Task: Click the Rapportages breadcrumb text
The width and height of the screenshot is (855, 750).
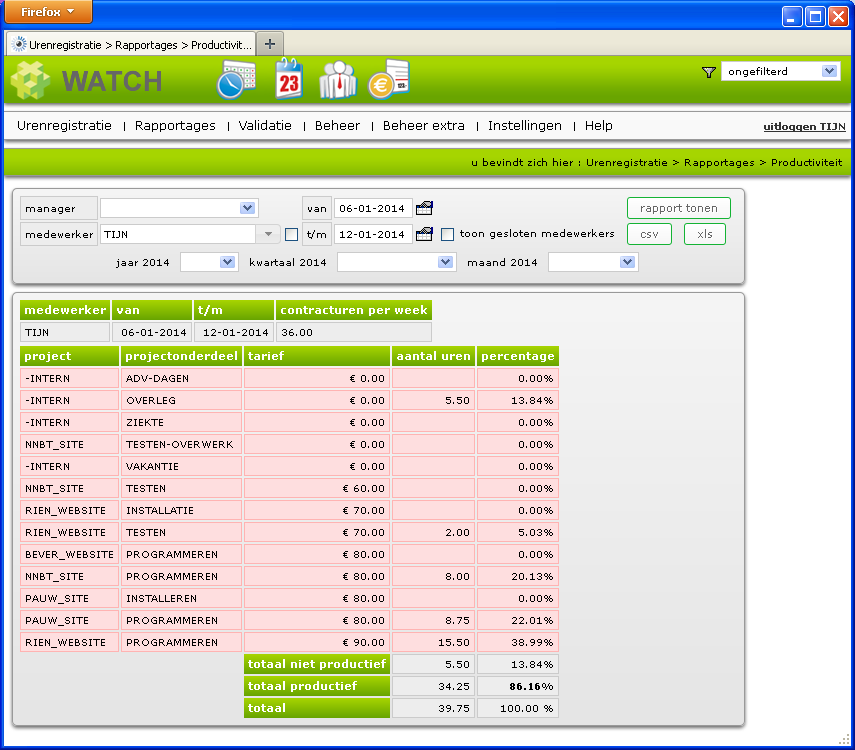Action: coord(719,163)
